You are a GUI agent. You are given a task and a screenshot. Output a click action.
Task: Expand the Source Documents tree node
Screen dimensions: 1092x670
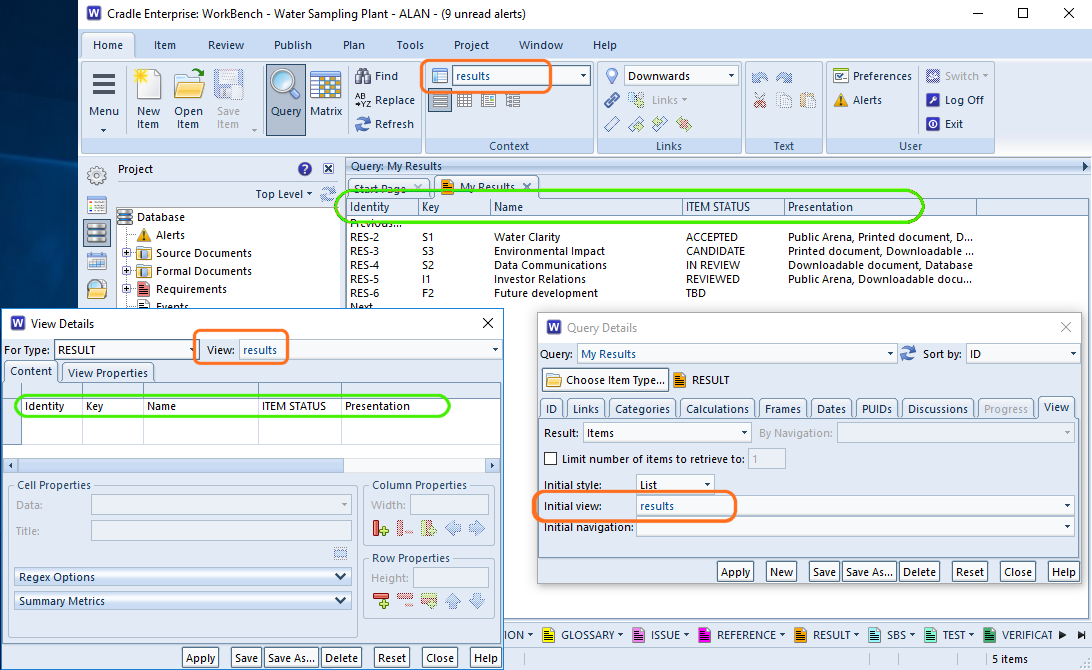(127, 253)
